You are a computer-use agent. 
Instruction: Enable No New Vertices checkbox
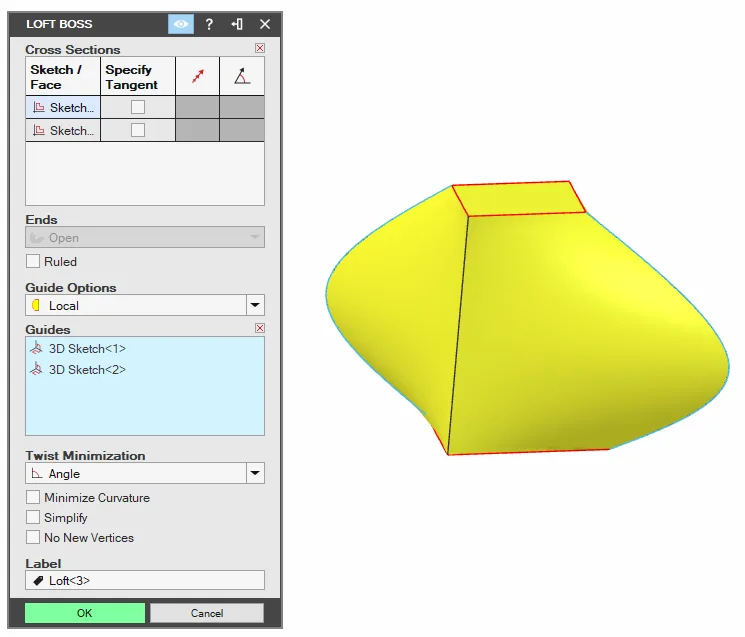[x=33, y=537]
